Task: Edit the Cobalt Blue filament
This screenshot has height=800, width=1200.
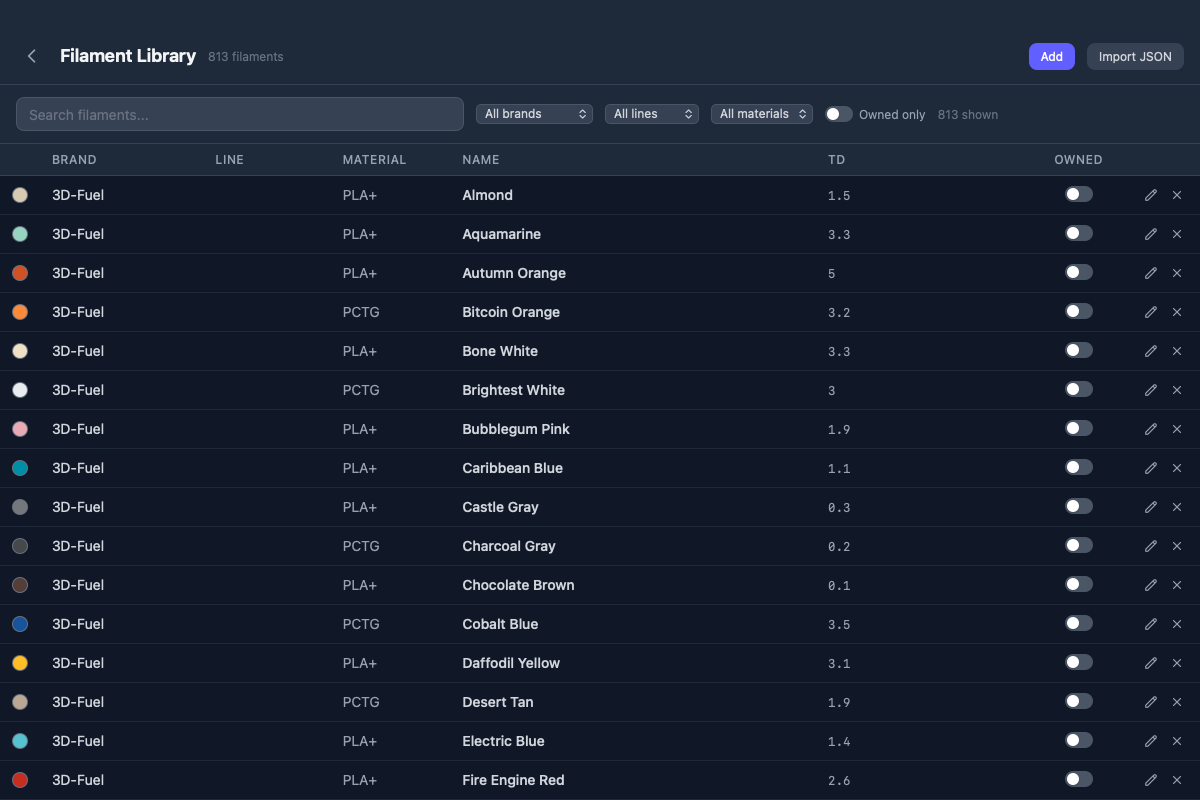Action: click(x=1151, y=624)
